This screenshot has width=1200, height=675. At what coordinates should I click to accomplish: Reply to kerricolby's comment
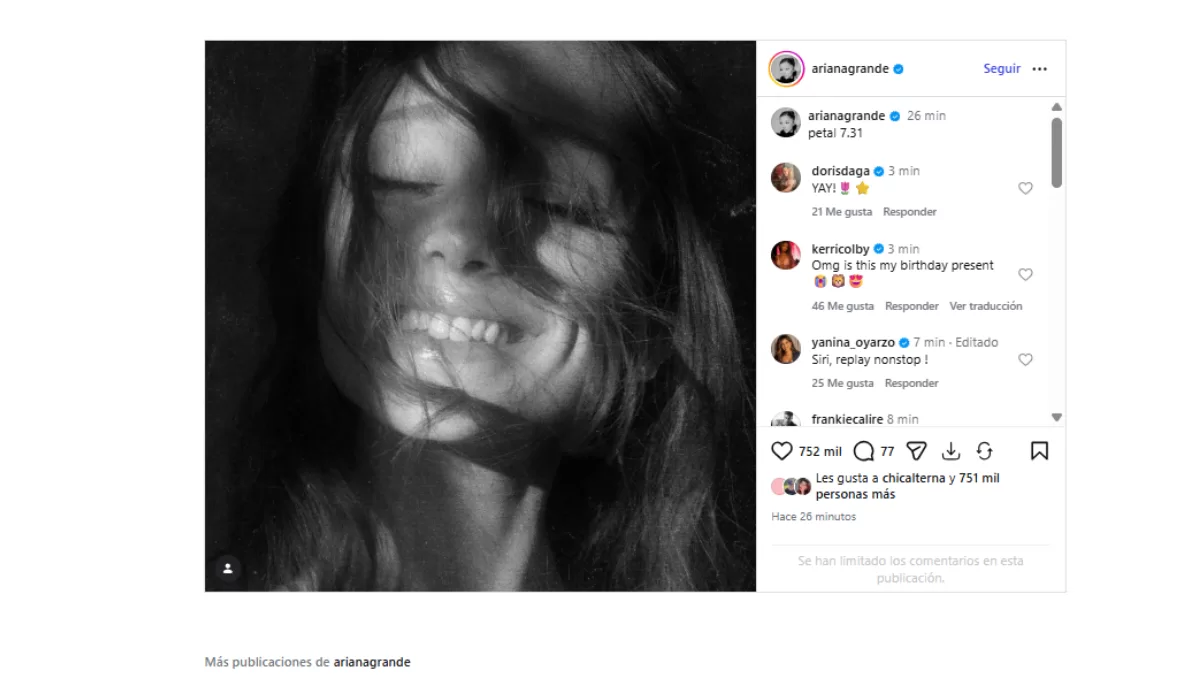(911, 306)
